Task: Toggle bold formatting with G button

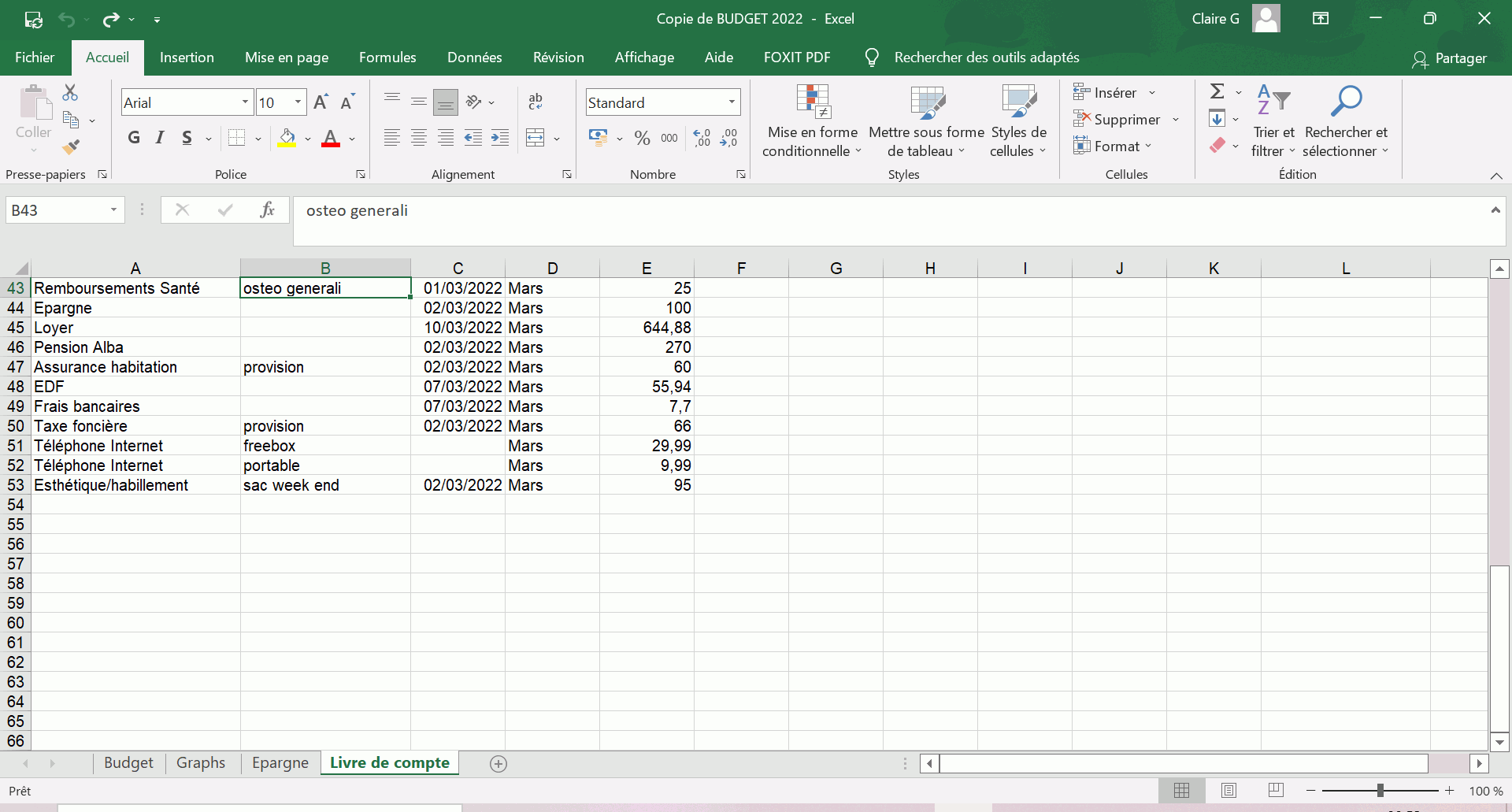Action: coord(134,139)
